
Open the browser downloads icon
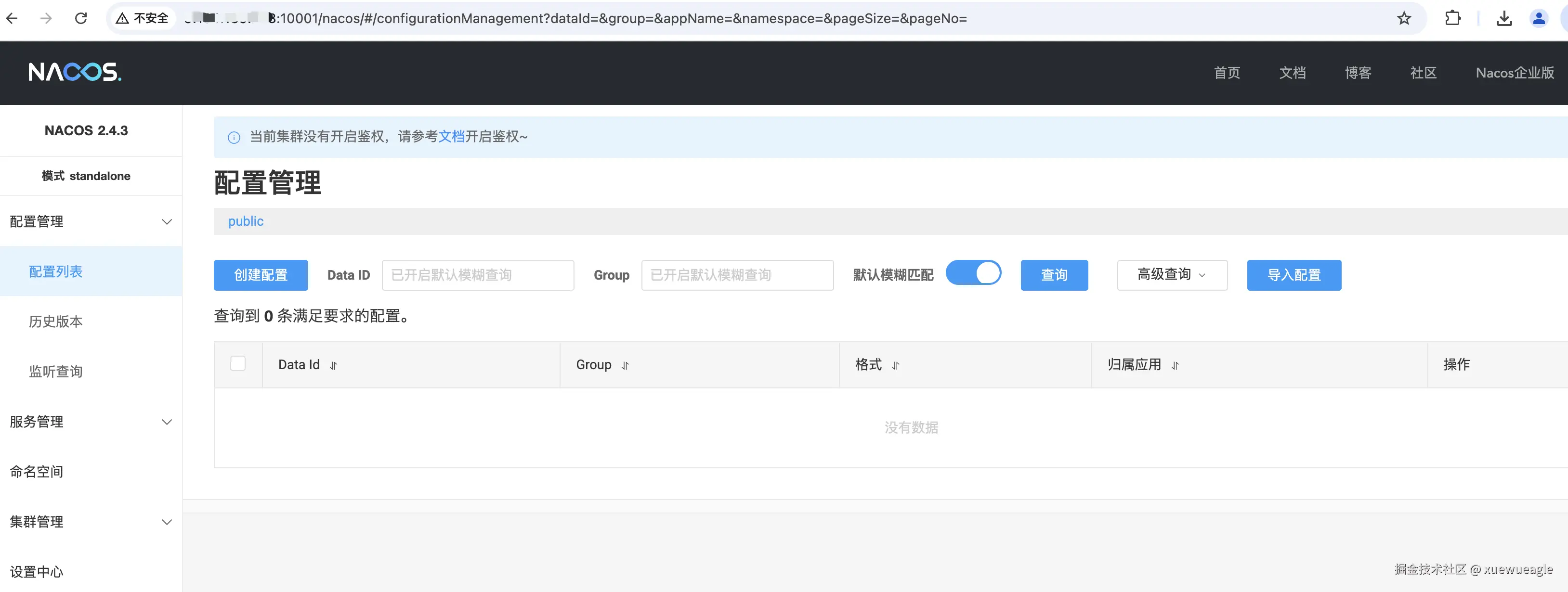(x=1503, y=18)
